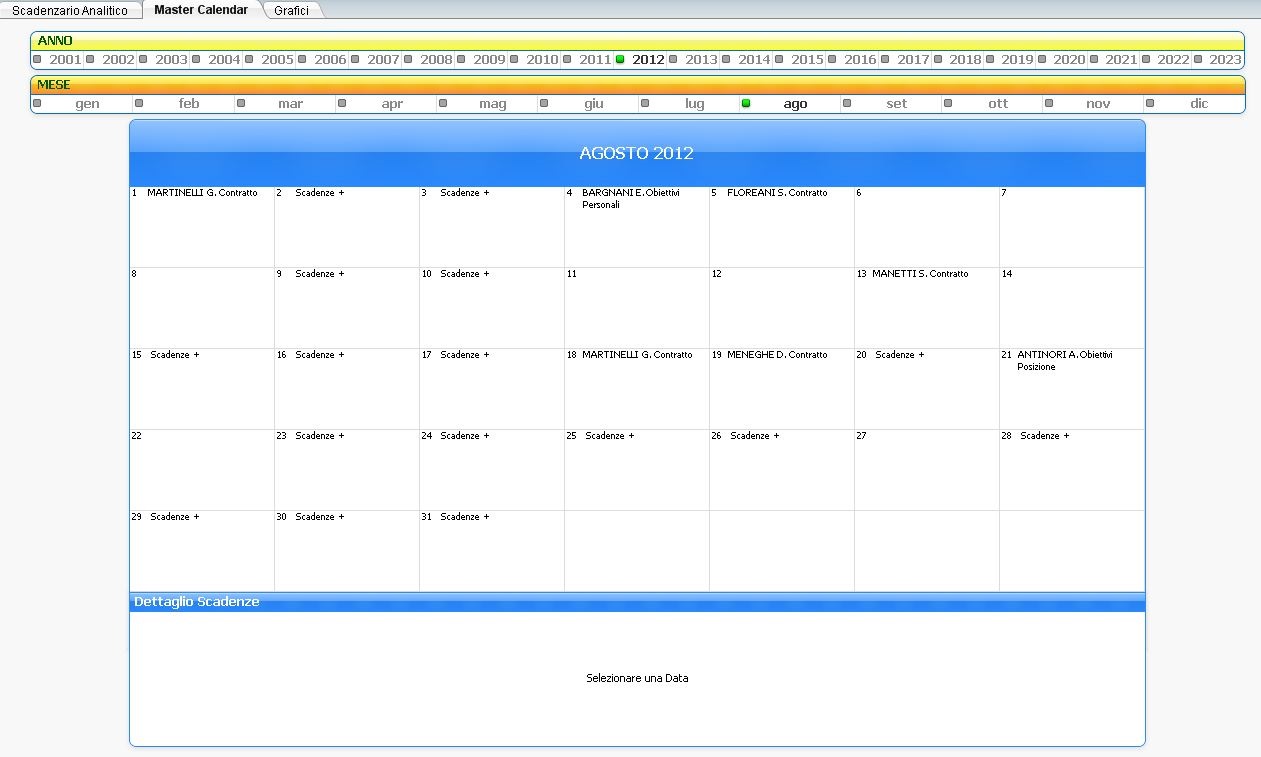Expand Scadenze + on day 9

tap(320, 274)
